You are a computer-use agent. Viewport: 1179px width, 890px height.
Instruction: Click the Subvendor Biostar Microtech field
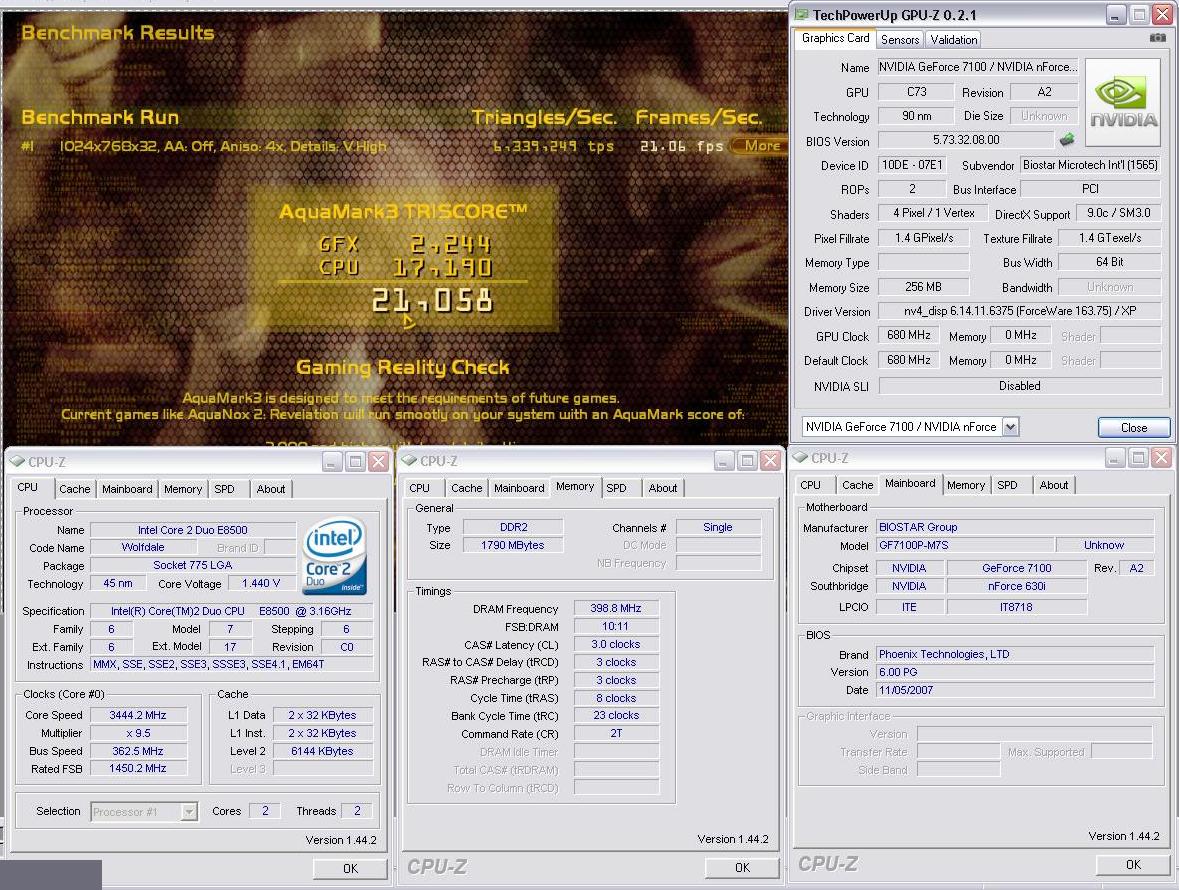(1090, 165)
